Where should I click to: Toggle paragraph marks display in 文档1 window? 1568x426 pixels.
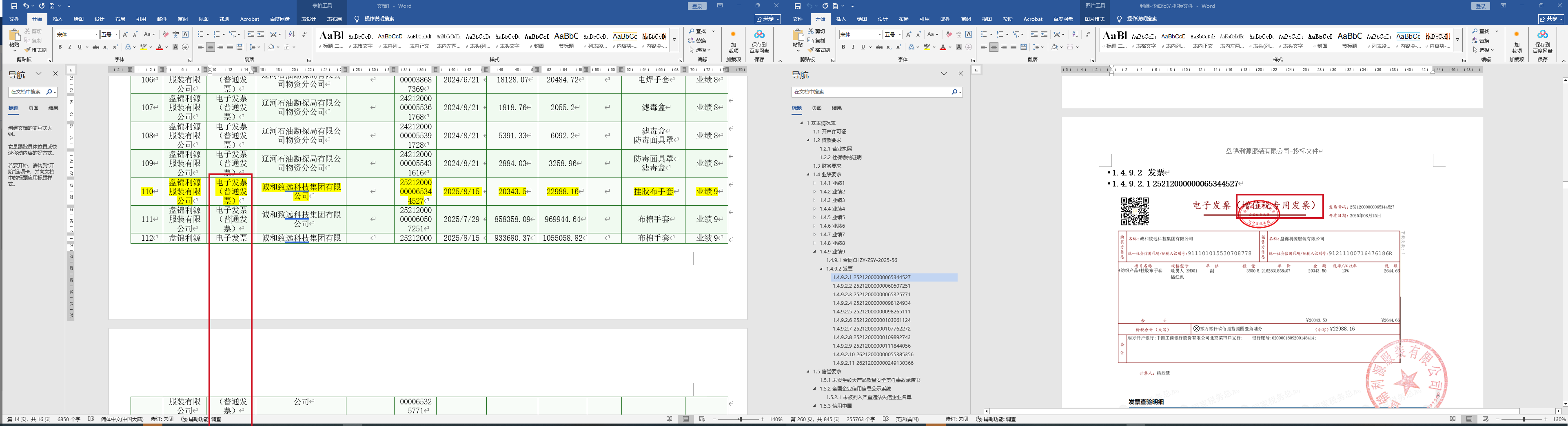click(x=304, y=35)
